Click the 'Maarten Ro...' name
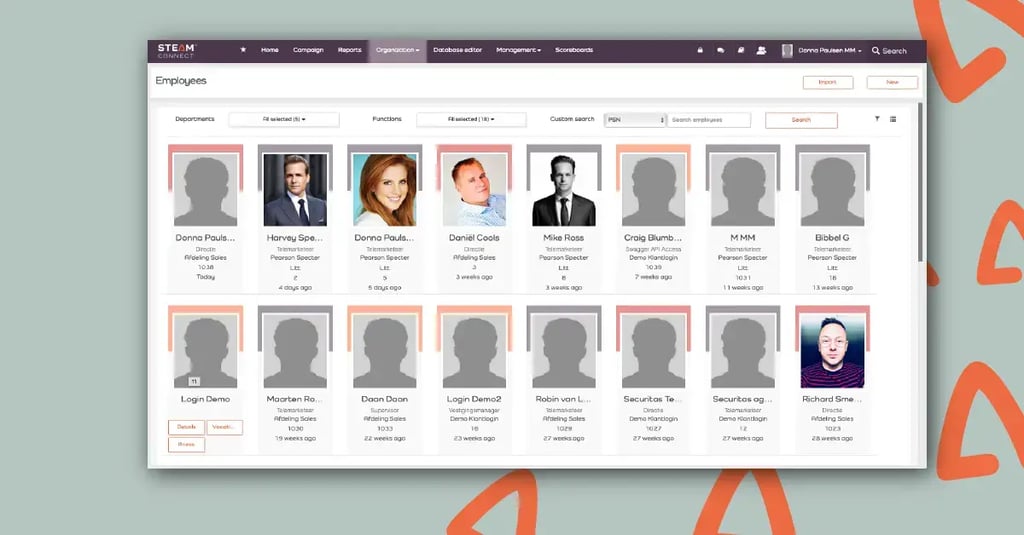1024x535 pixels. click(295, 399)
